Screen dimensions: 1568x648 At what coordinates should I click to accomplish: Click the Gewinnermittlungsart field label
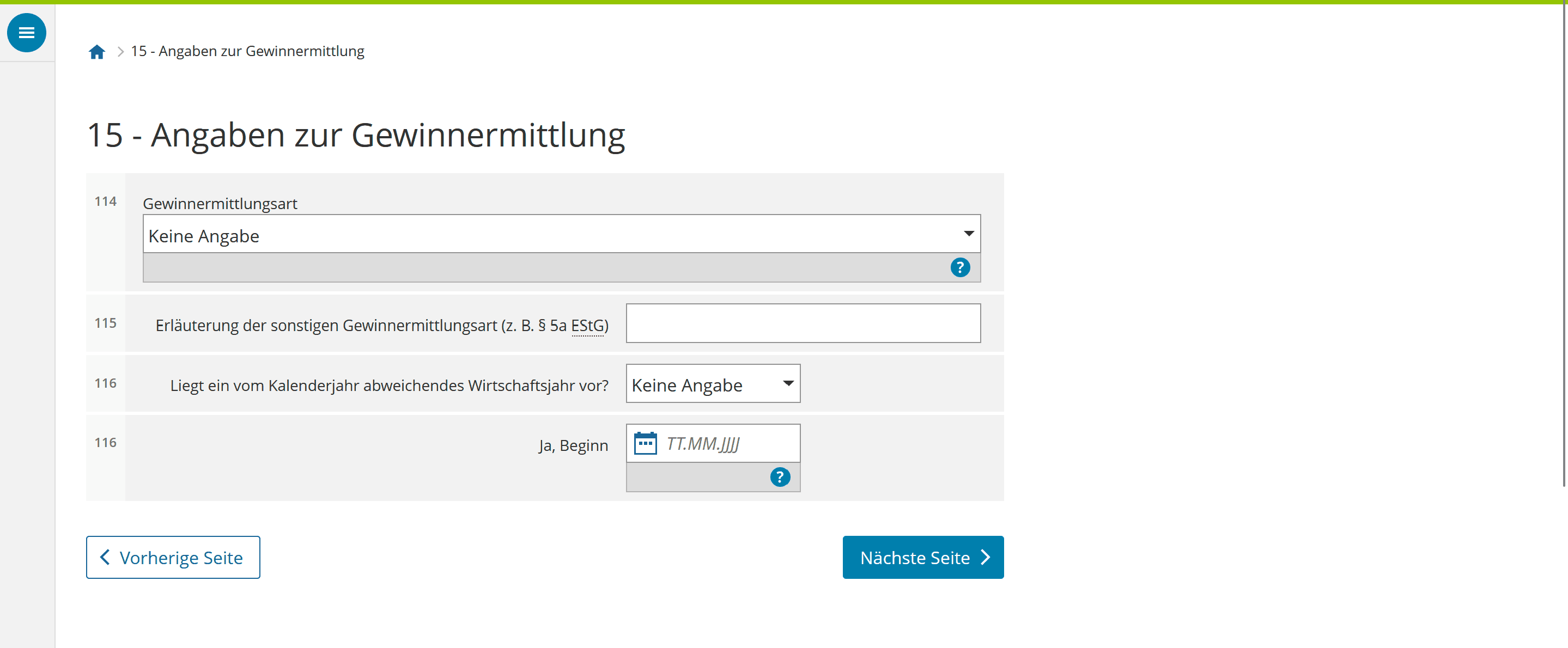220,204
